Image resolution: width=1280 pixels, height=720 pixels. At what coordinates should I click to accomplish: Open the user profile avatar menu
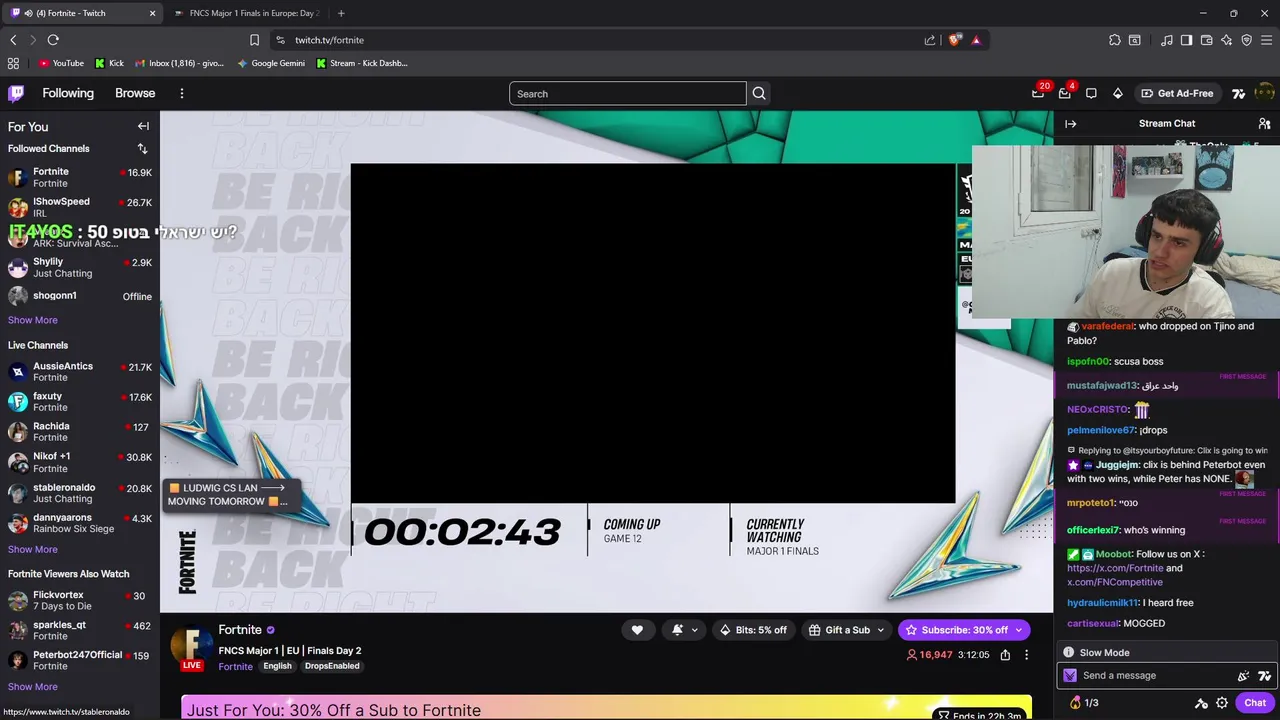coord(1264,93)
